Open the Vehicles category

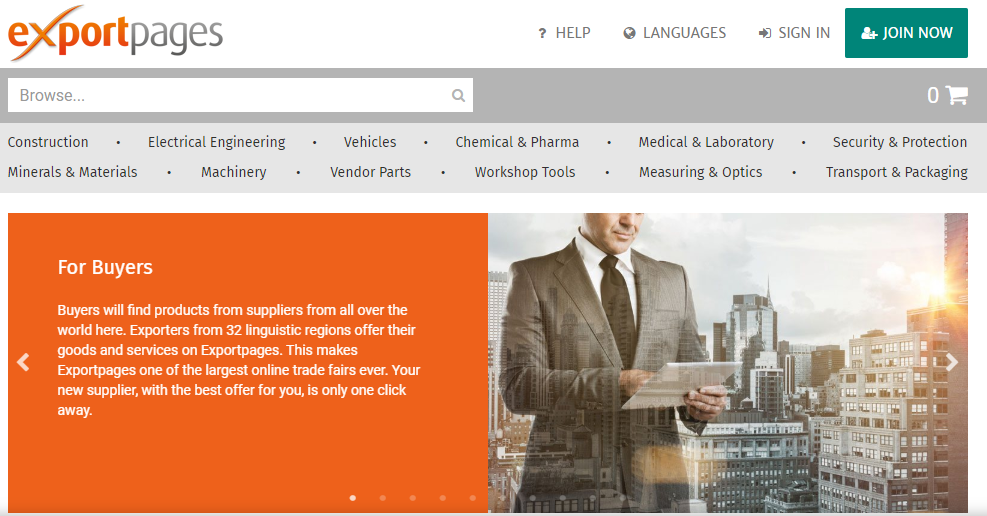pyautogui.click(x=370, y=142)
